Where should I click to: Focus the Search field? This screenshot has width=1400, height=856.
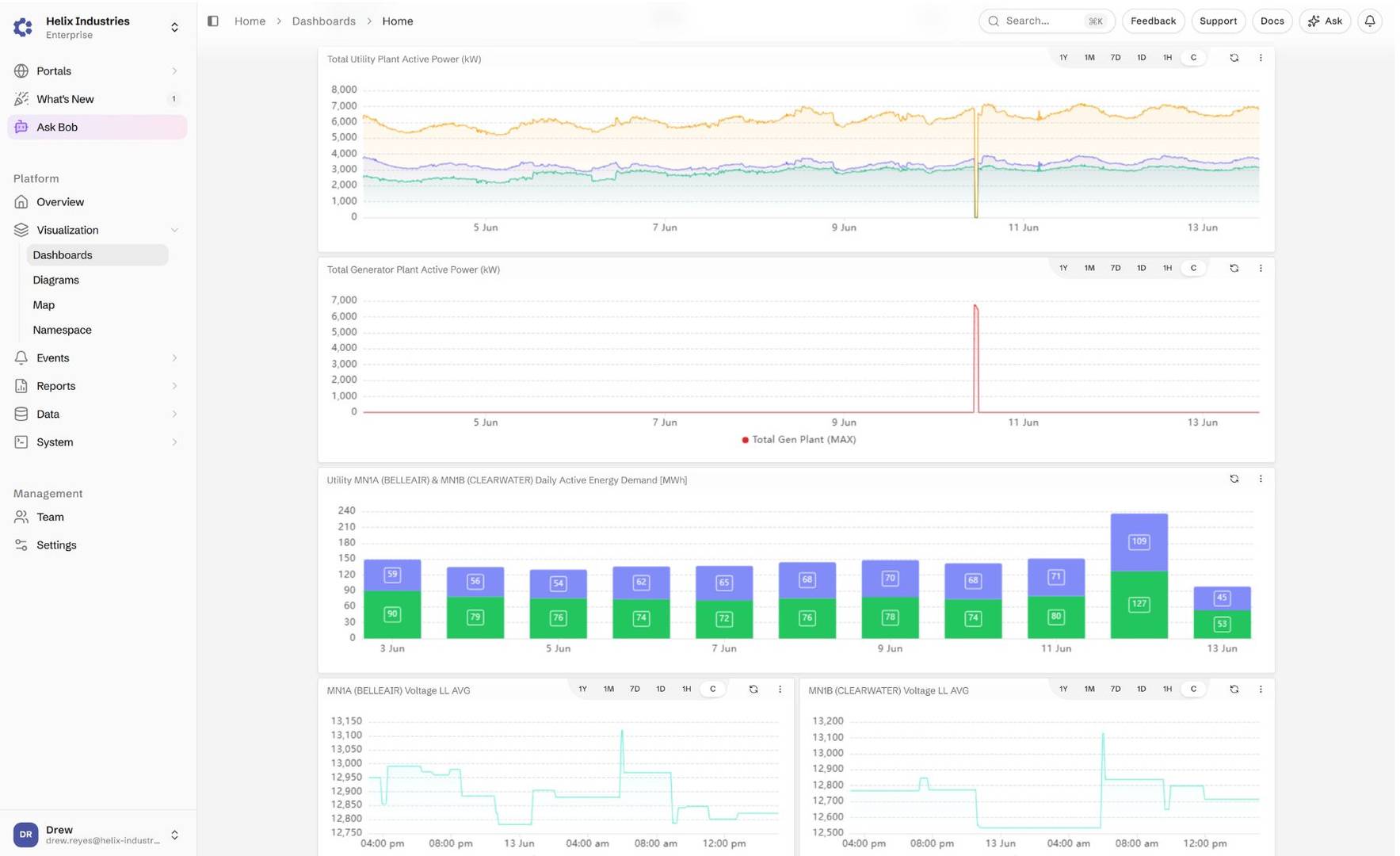pos(1047,21)
